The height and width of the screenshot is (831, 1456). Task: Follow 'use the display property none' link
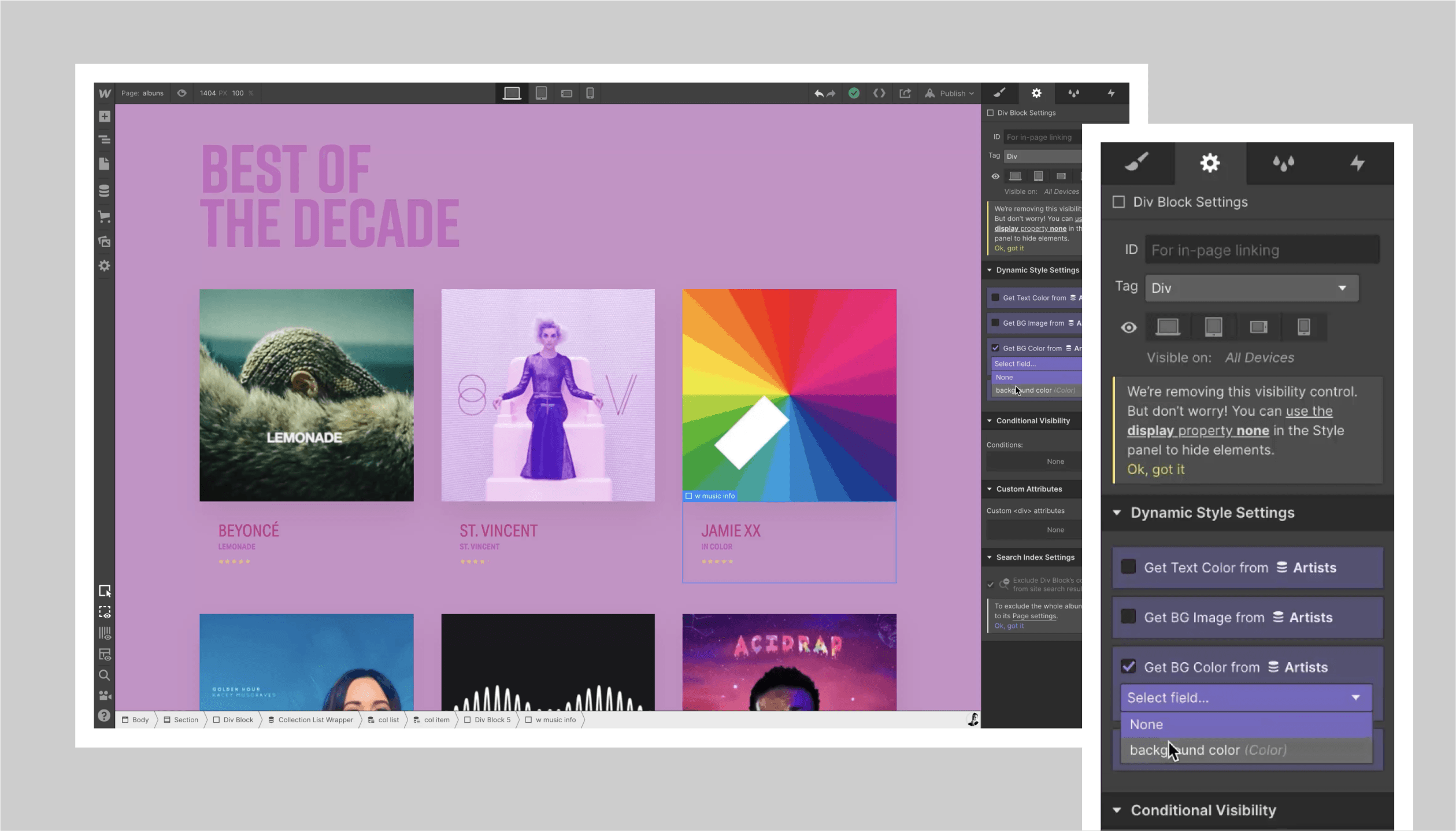(x=1229, y=420)
